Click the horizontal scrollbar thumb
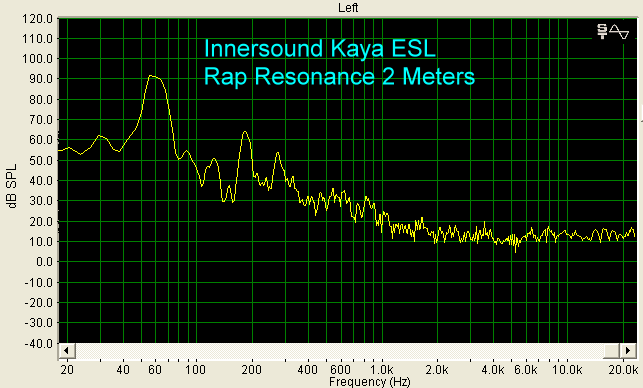The height and width of the screenshot is (388, 643). (x=611, y=351)
